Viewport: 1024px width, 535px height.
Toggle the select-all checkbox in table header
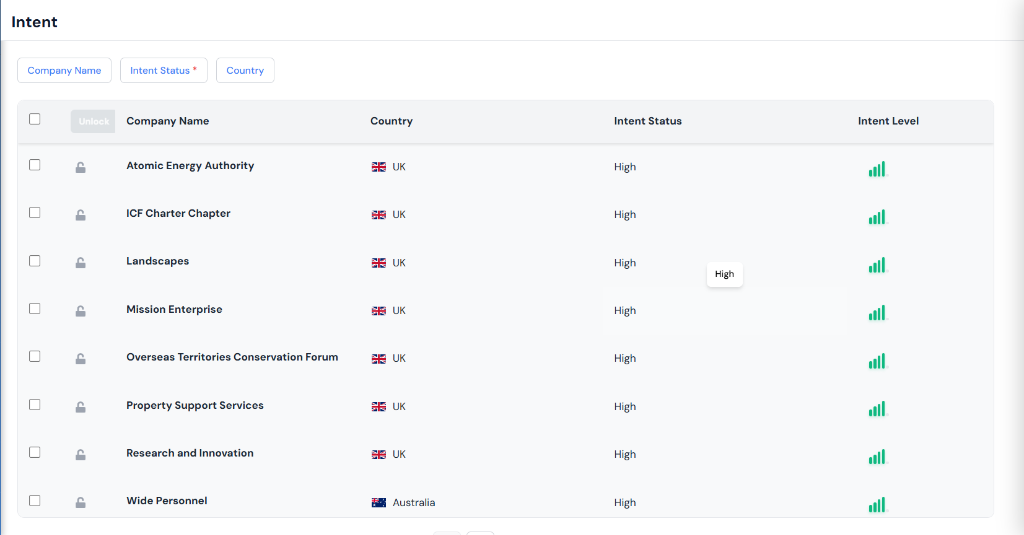click(x=35, y=119)
